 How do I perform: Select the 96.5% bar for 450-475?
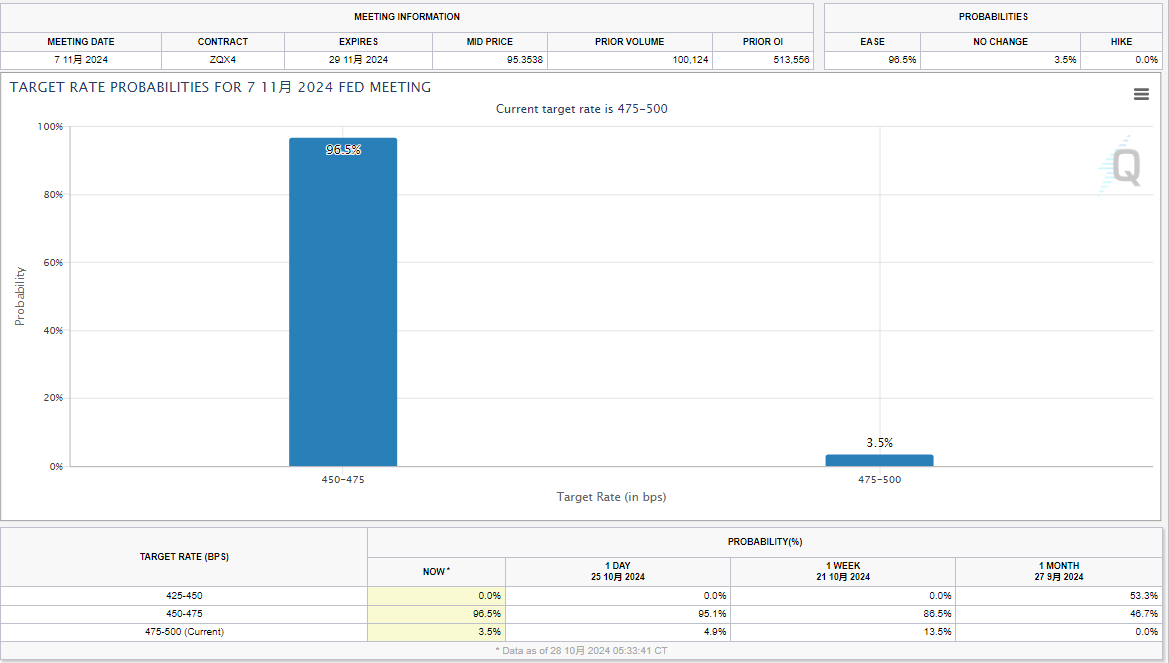pos(343,301)
